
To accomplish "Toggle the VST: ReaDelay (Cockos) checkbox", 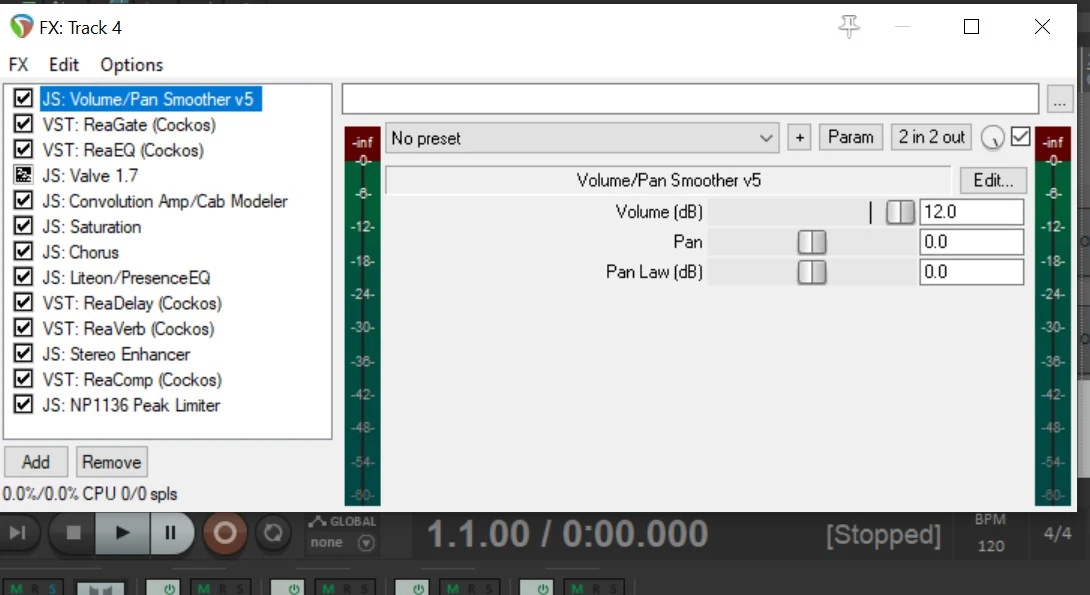I will point(23,302).
